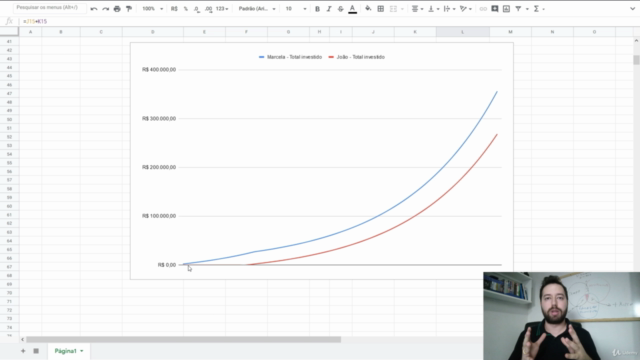Open the all sheets list
Image resolution: width=640 pixels, height=360 pixels.
coord(36,351)
